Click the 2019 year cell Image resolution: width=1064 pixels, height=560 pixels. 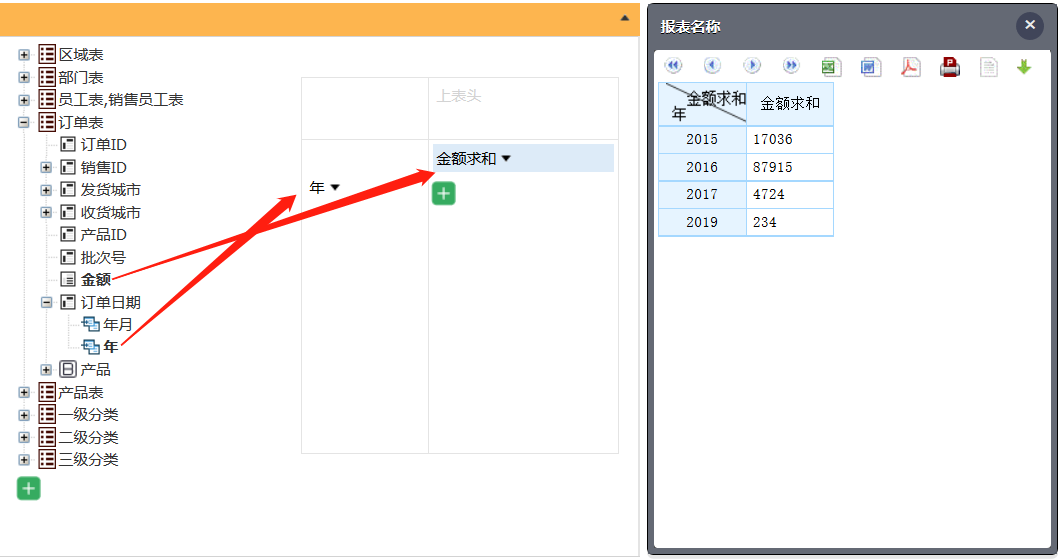pos(702,222)
